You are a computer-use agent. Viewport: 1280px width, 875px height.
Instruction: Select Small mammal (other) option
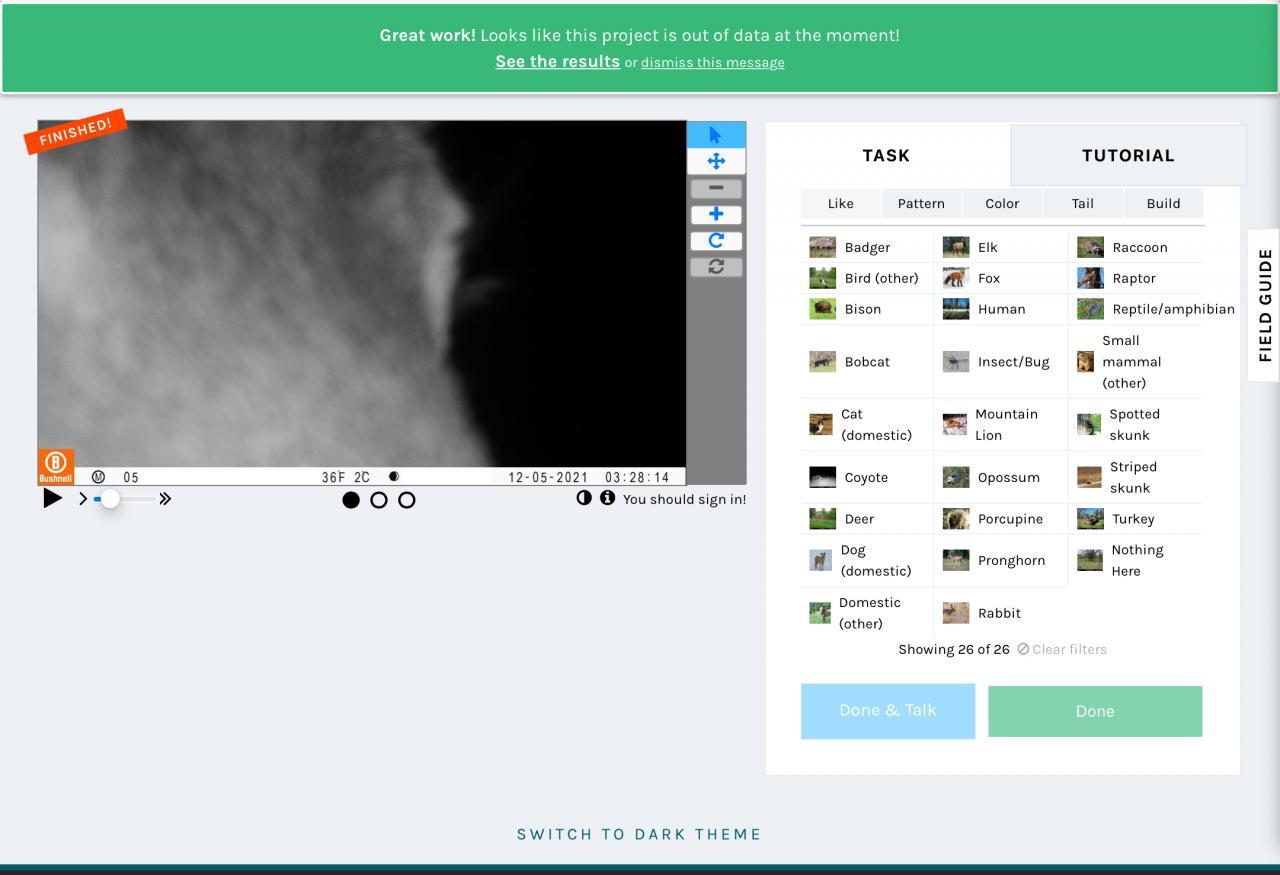tap(1135, 361)
